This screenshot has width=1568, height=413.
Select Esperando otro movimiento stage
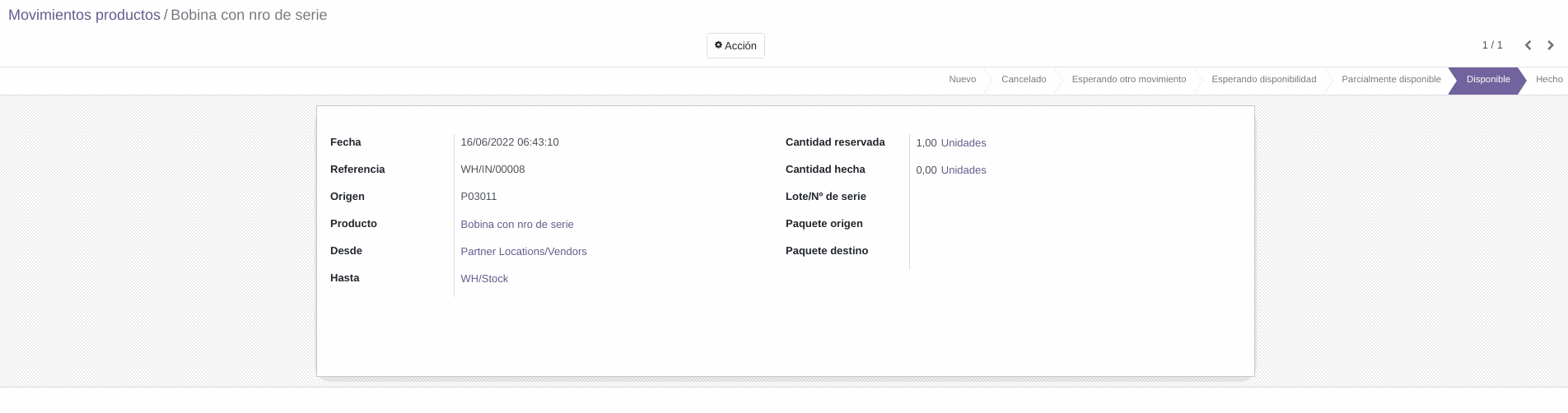pyautogui.click(x=1128, y=80)
